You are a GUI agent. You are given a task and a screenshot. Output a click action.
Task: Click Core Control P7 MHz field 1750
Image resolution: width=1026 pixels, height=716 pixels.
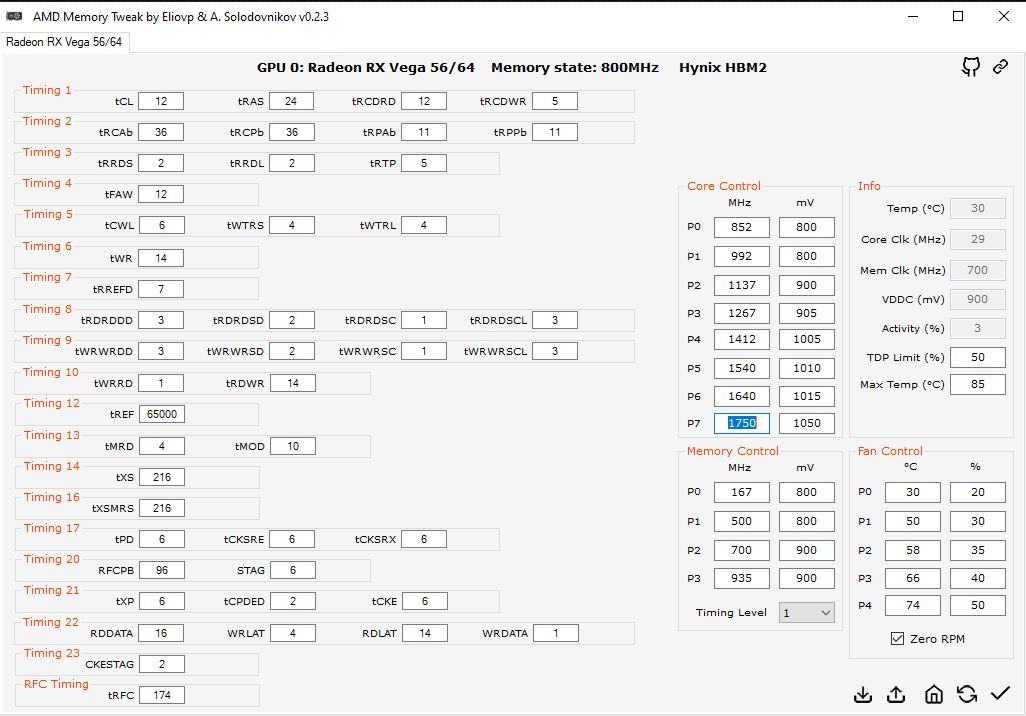tap(741, 423)
